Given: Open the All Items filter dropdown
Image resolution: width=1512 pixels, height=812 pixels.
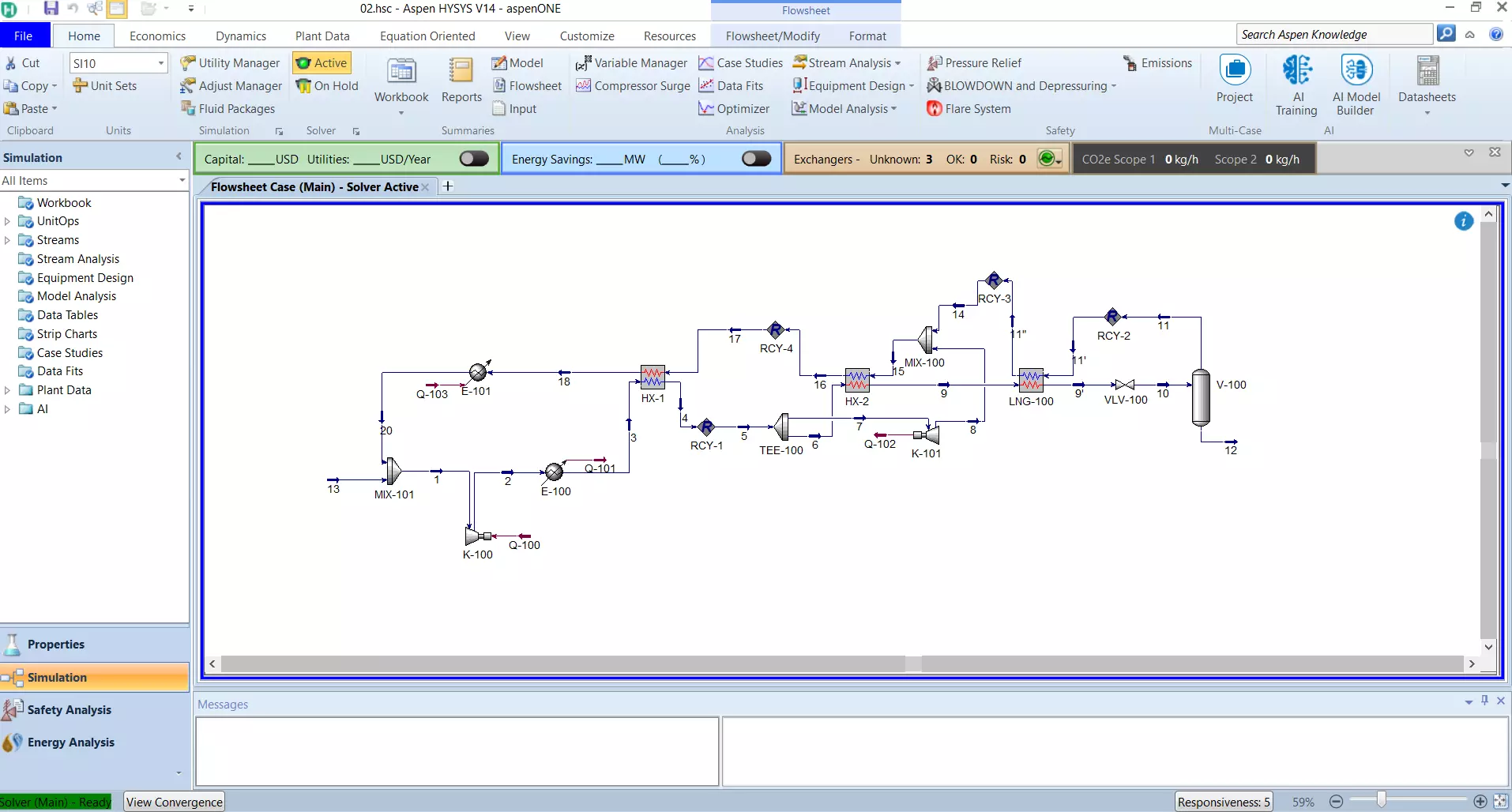Looking at the screenshot, I should point(182,180).
